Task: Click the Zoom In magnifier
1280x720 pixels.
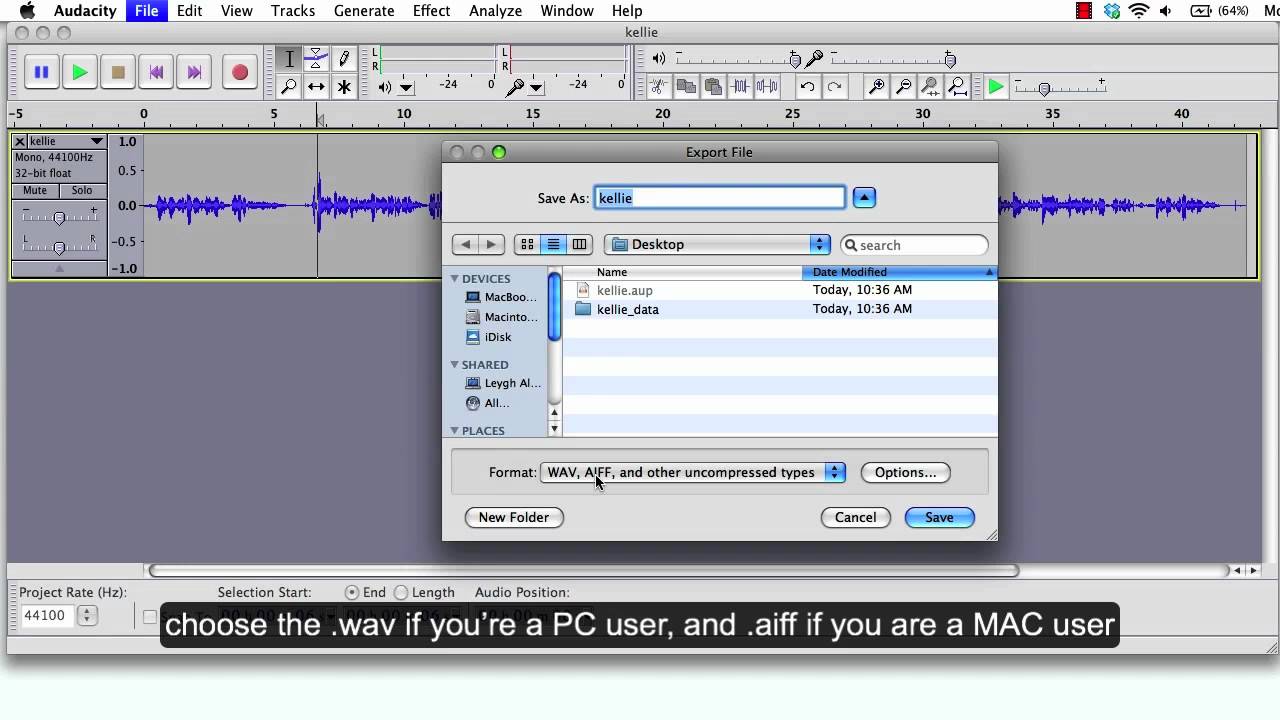Action: [877, 87]
